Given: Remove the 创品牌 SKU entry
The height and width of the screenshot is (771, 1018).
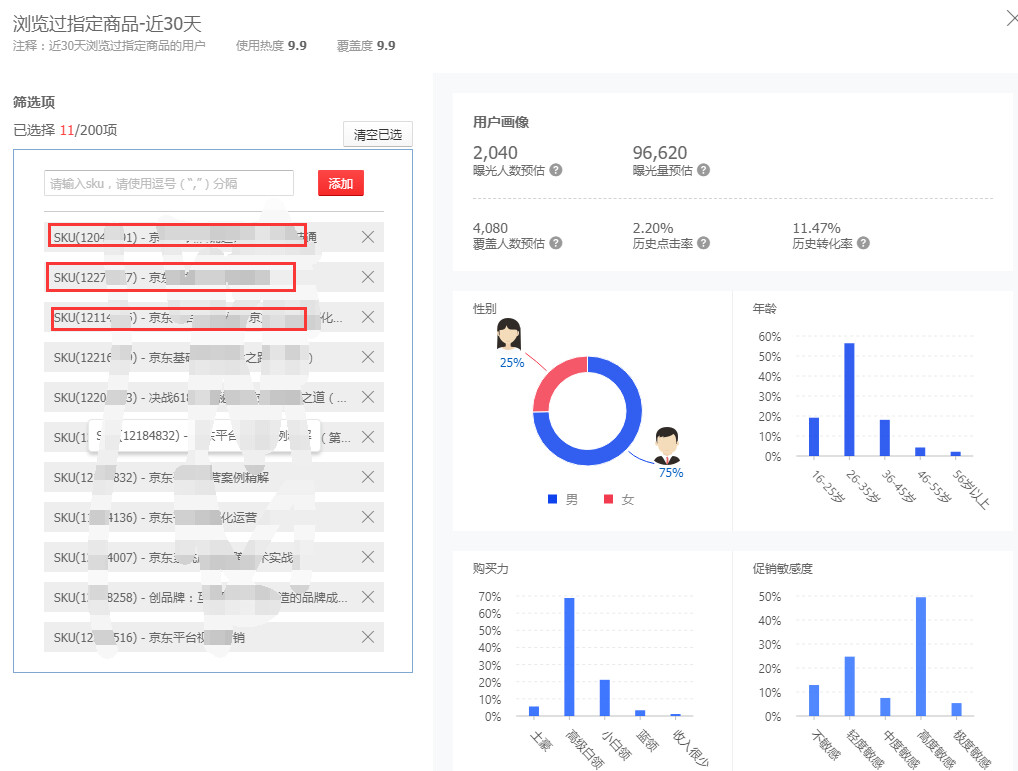Looking at the screenshot, I should tap(368, 597).
